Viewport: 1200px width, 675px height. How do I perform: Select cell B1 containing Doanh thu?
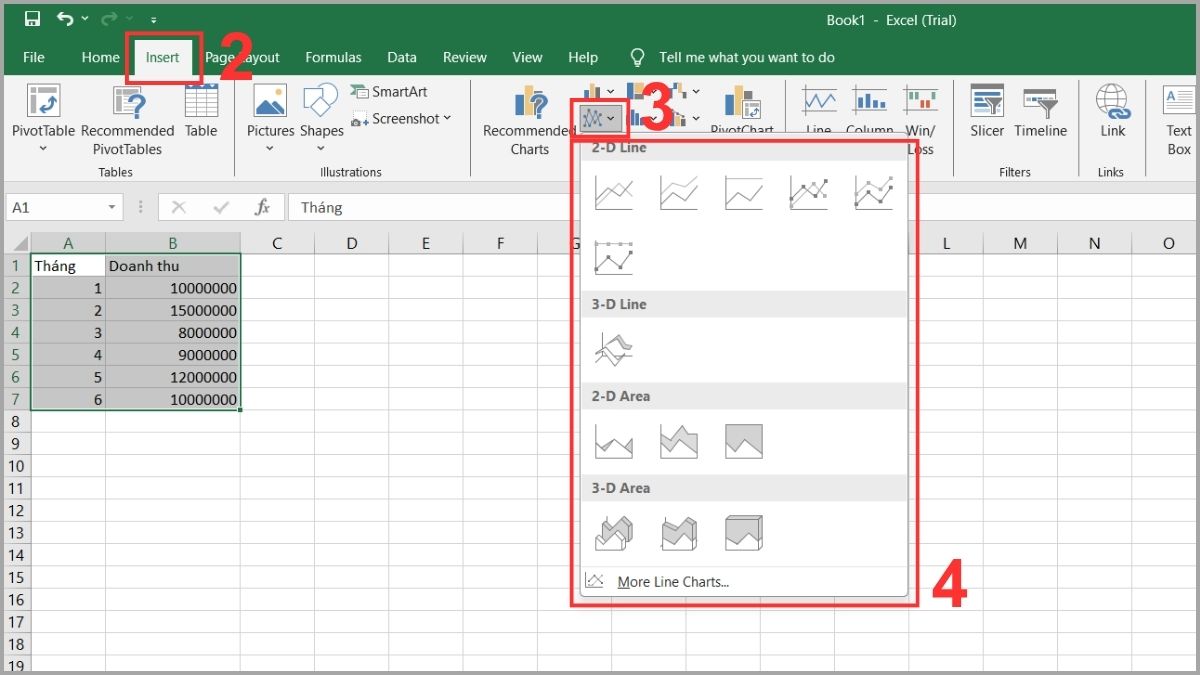pyautogui.click(x=172, y=266)
